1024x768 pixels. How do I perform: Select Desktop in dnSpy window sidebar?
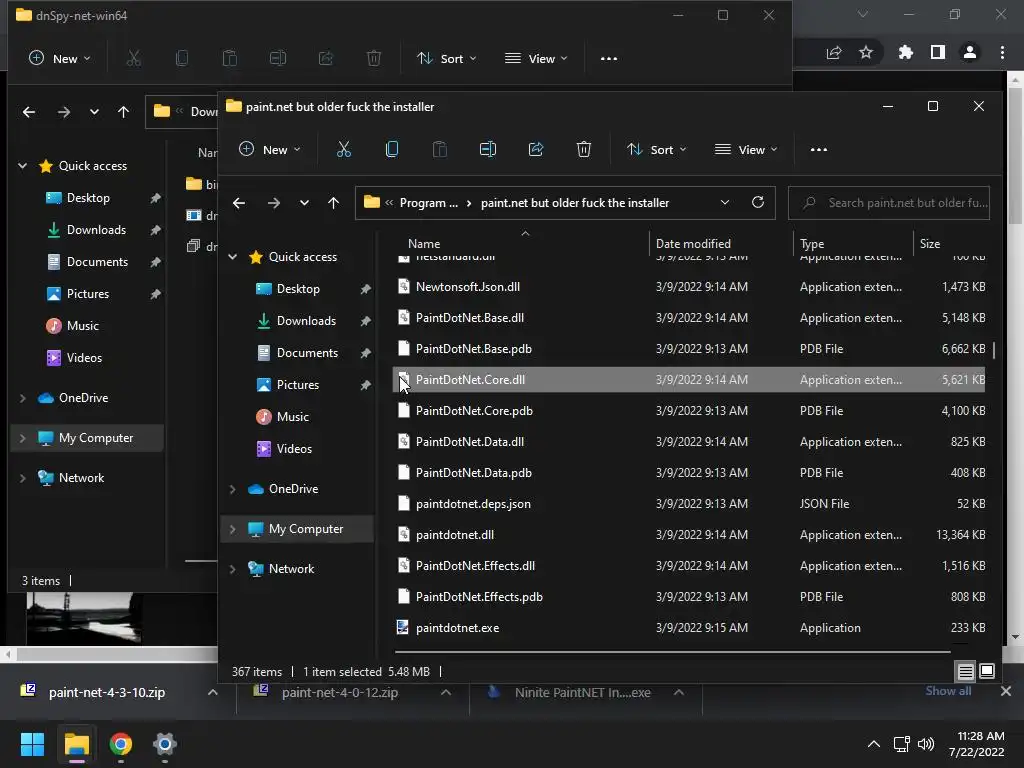click(88, 198)
